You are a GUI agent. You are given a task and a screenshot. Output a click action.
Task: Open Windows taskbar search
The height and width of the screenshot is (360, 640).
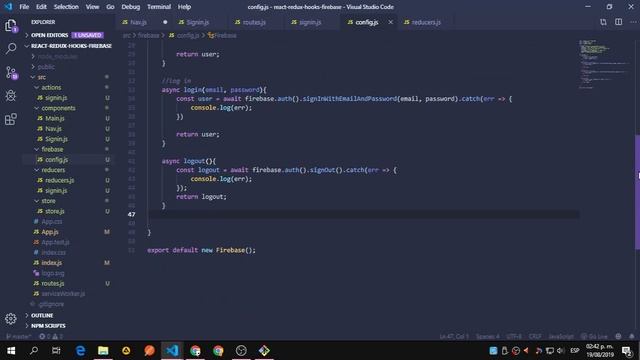34,351
